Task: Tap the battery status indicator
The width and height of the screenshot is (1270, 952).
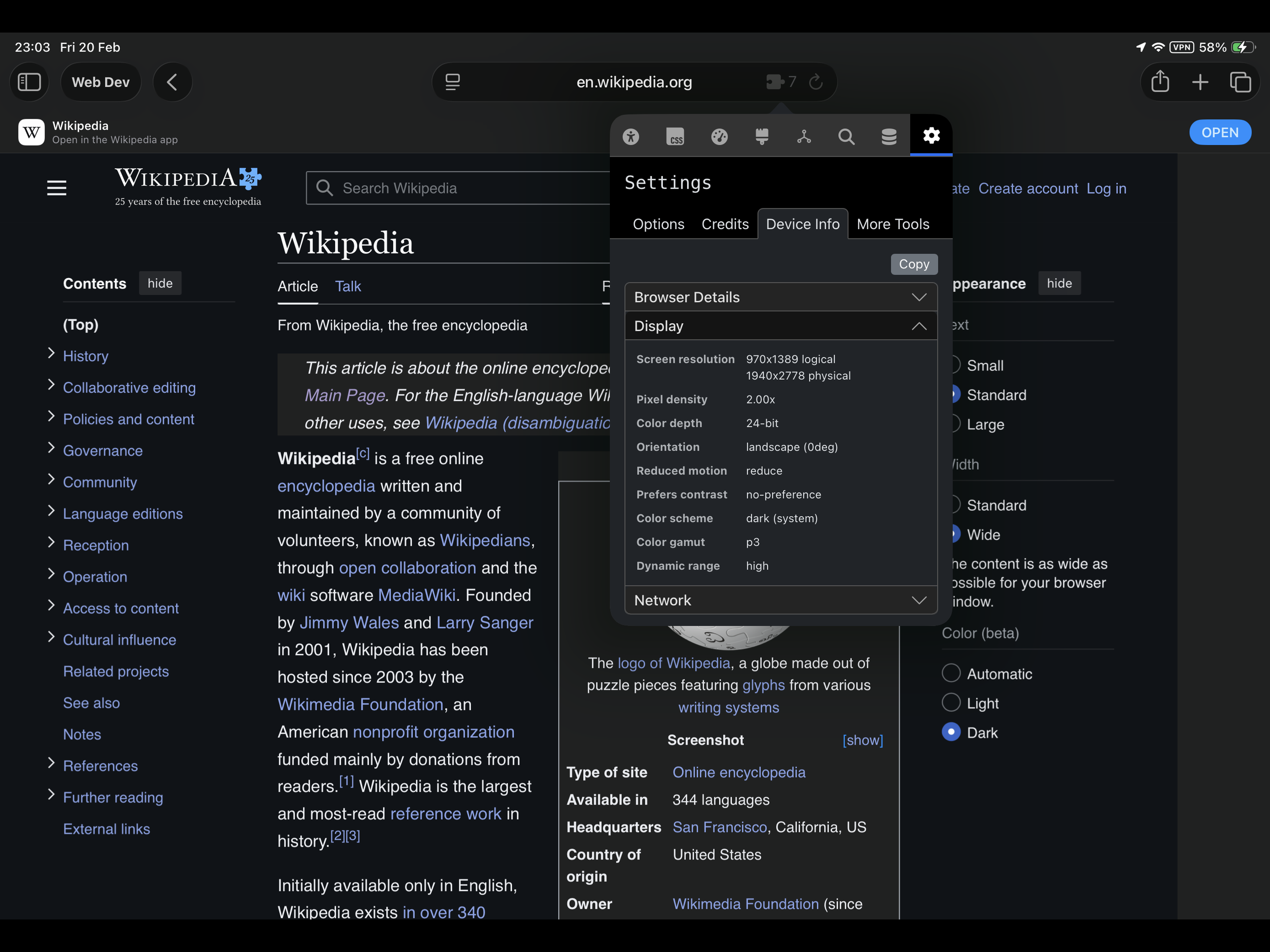Action: point(1243,47)
